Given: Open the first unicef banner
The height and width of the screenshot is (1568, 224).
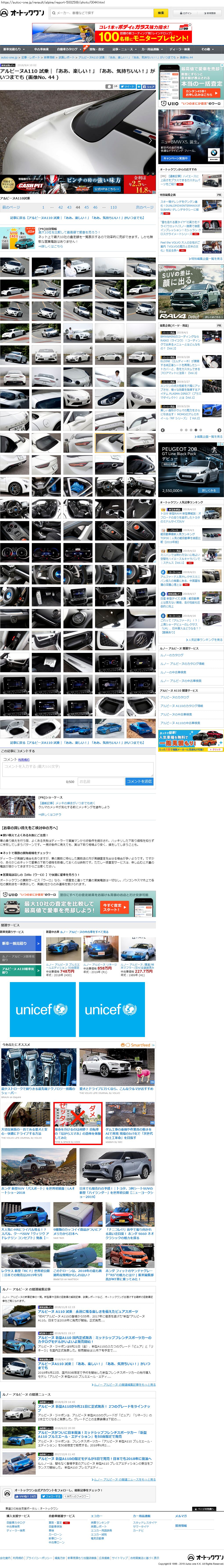Looking at the screenshot, I should (x=43, y=1009).
